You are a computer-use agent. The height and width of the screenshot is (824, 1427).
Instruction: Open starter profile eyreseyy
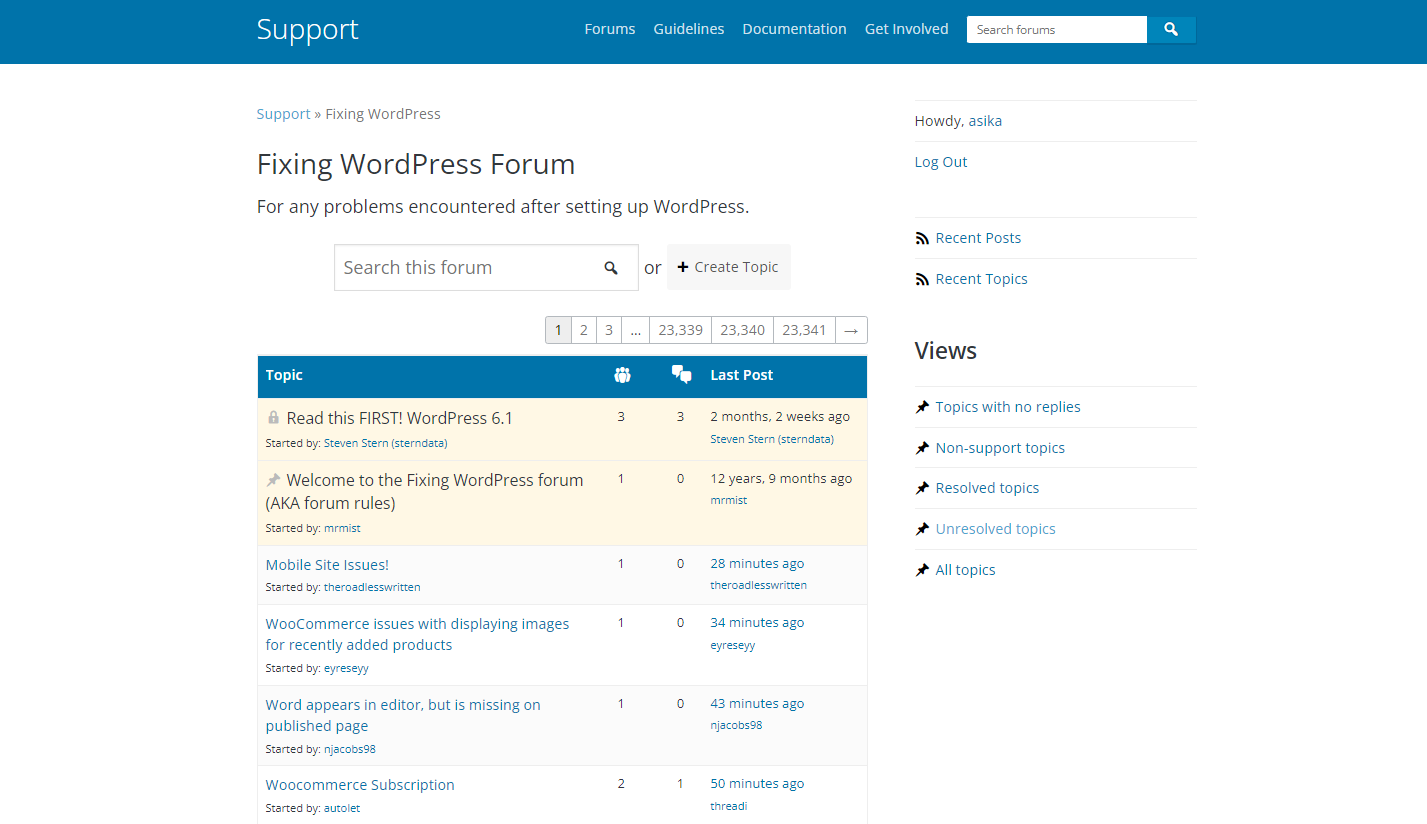(x=346, y=668)
